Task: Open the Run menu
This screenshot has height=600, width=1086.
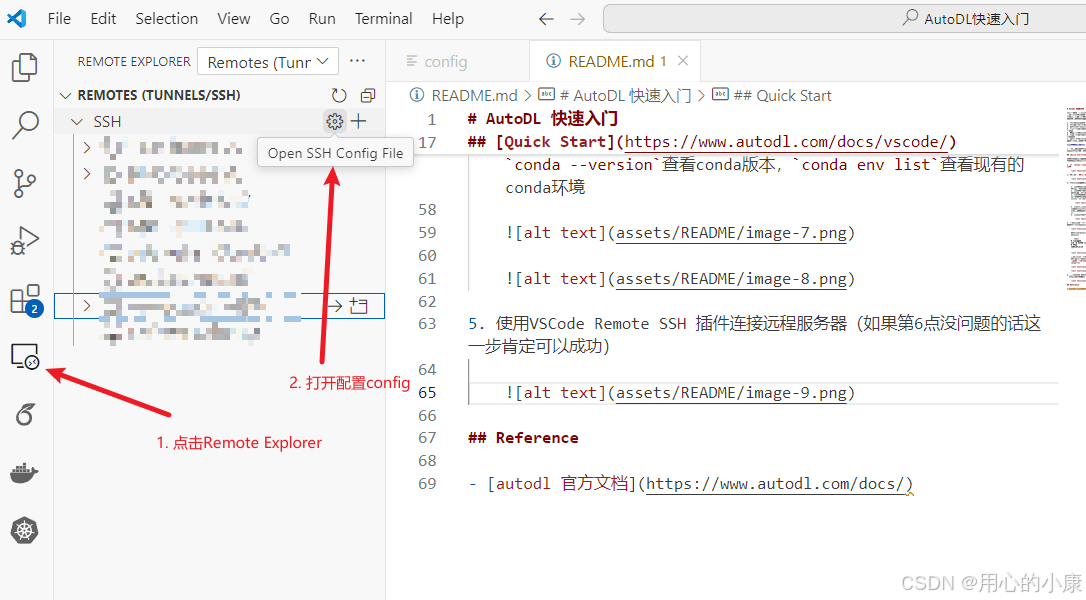Action: tap(322, 19)
